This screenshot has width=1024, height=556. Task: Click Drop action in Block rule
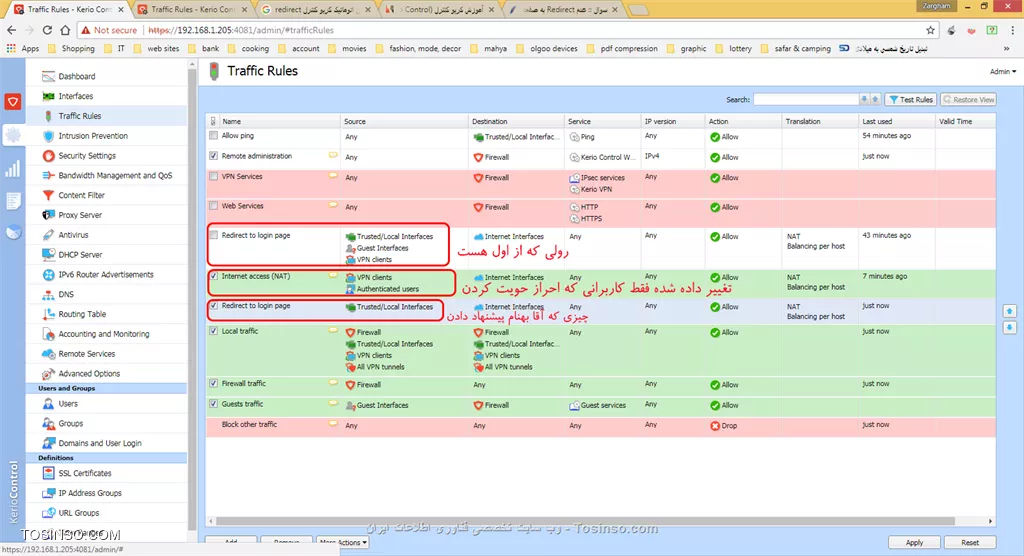pyautogui.click(x=724, y=425)
